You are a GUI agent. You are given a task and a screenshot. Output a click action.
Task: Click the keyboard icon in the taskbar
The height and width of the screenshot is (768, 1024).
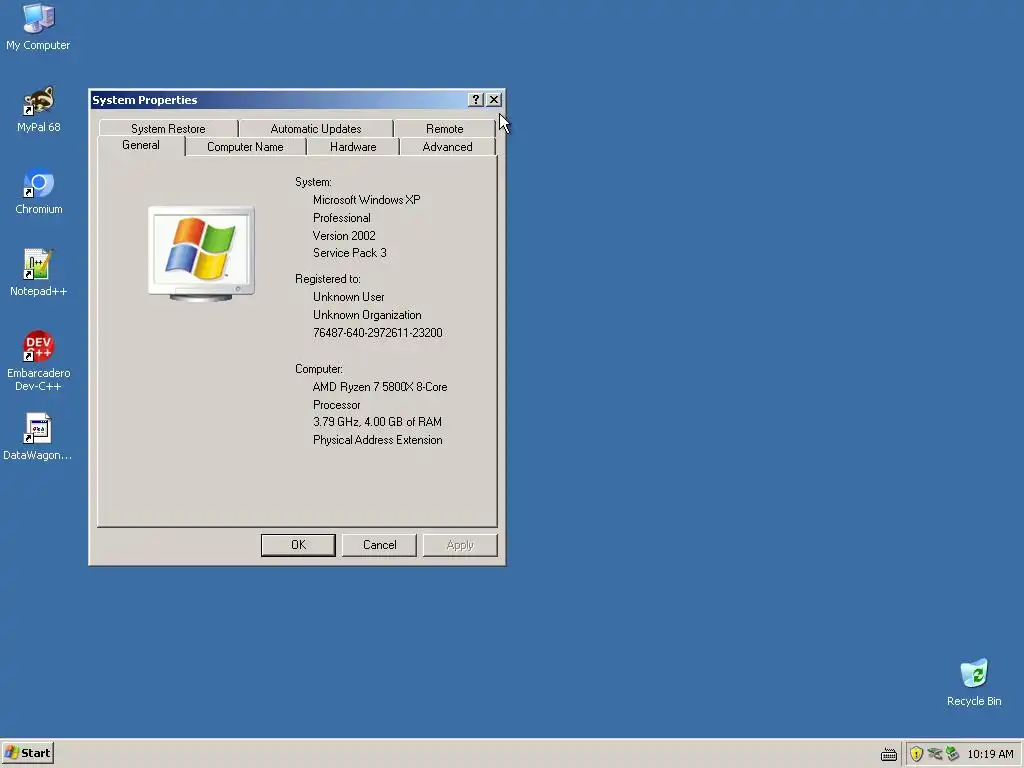[888, 754]
